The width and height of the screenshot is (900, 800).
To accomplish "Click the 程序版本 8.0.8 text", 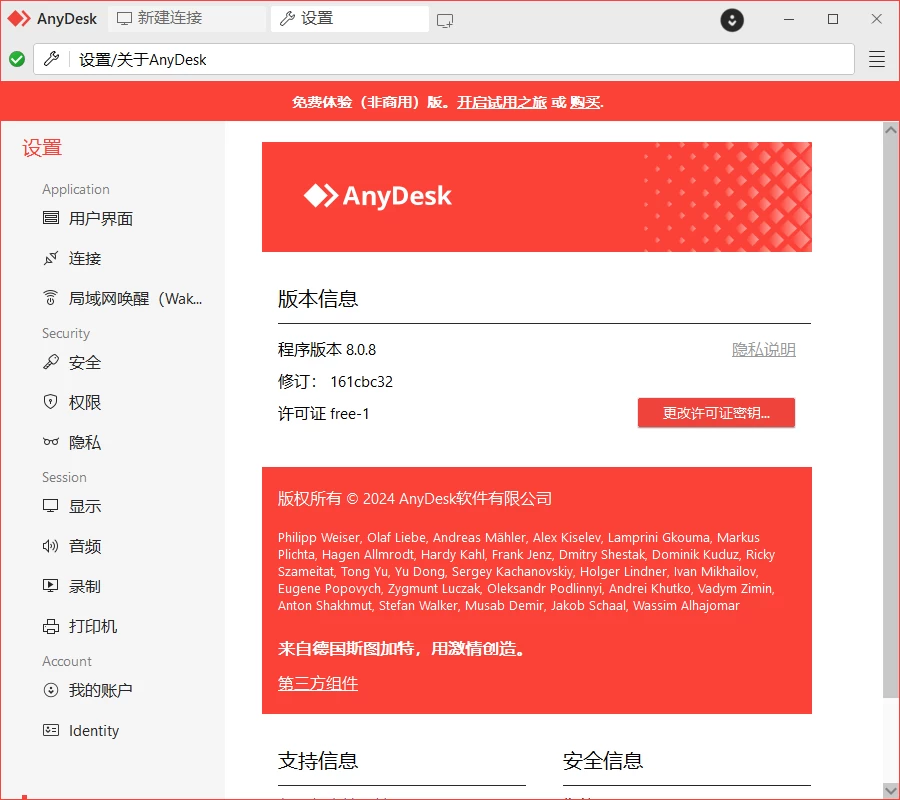I will pyautogui.click(x=327, y=349).
